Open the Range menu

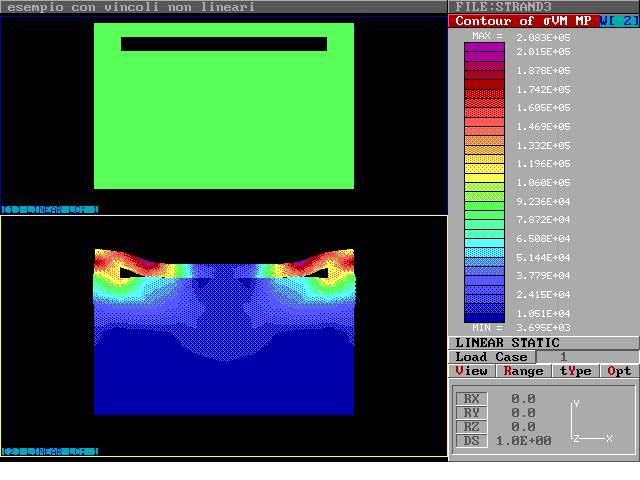[523, 371]
